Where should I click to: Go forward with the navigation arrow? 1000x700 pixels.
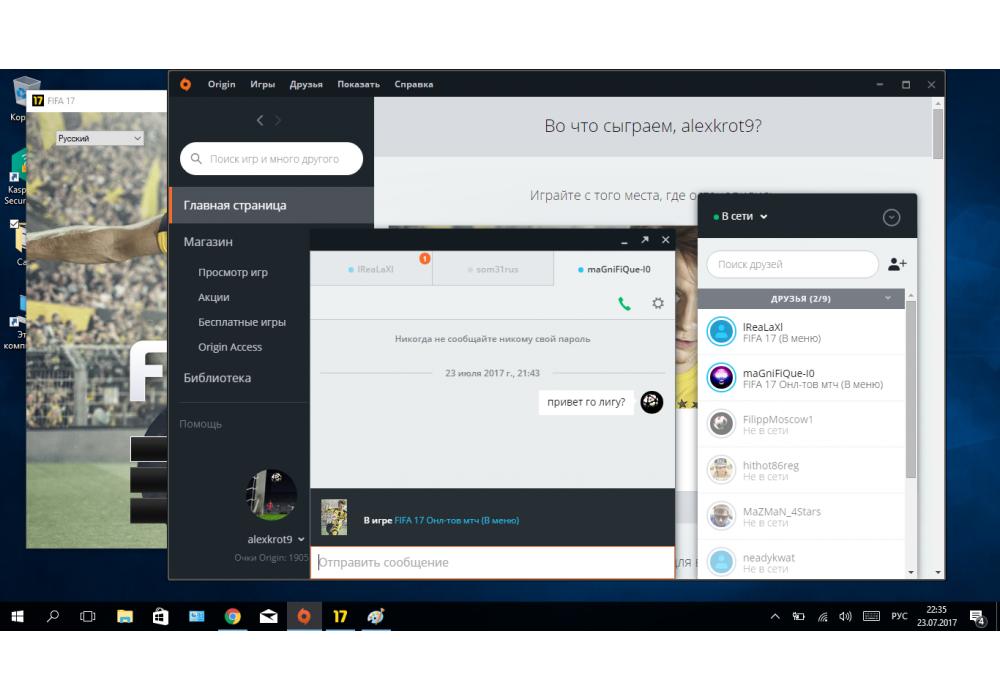(278, 120)
